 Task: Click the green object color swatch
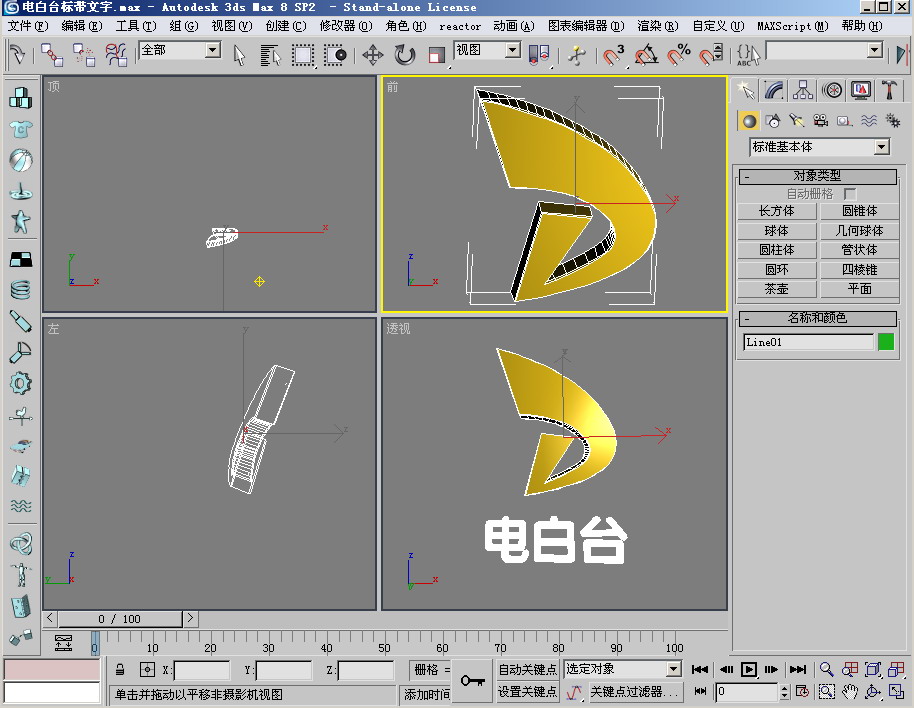coord(886,342)
